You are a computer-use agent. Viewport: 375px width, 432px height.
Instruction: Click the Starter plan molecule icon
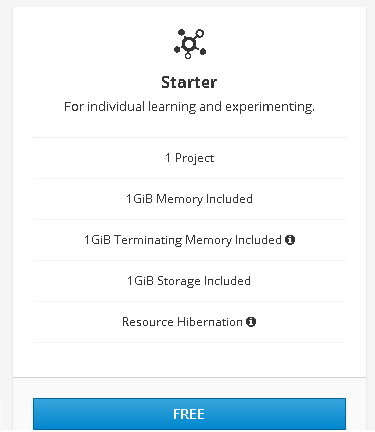click(x=190, y=44)
